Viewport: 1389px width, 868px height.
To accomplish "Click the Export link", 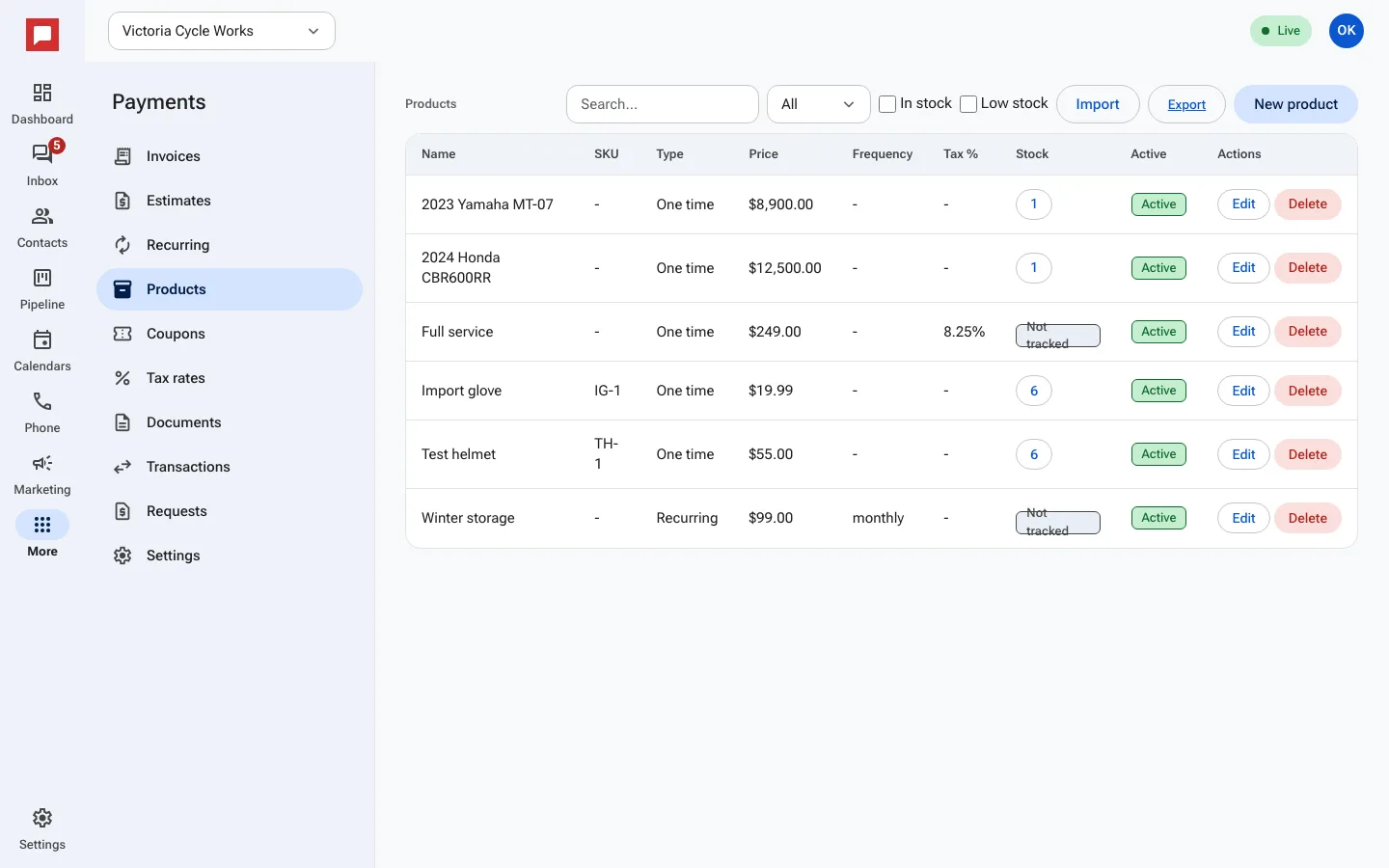I will pos(1186,104).
